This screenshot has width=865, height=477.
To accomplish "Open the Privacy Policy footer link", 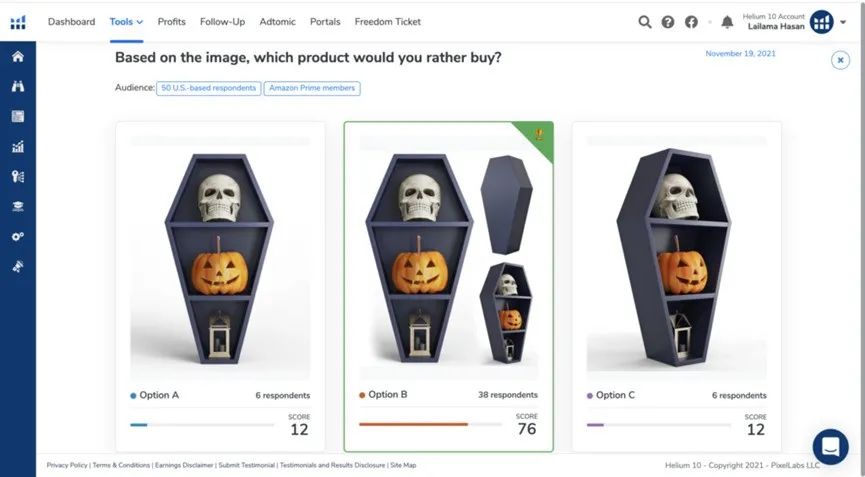I will (67, 465).
